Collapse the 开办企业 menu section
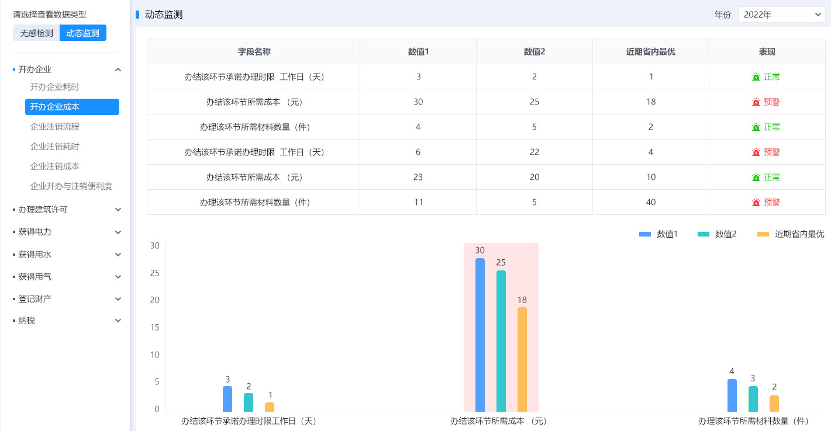The height and width of the screenshot is (432, 832). pos(118,70)
